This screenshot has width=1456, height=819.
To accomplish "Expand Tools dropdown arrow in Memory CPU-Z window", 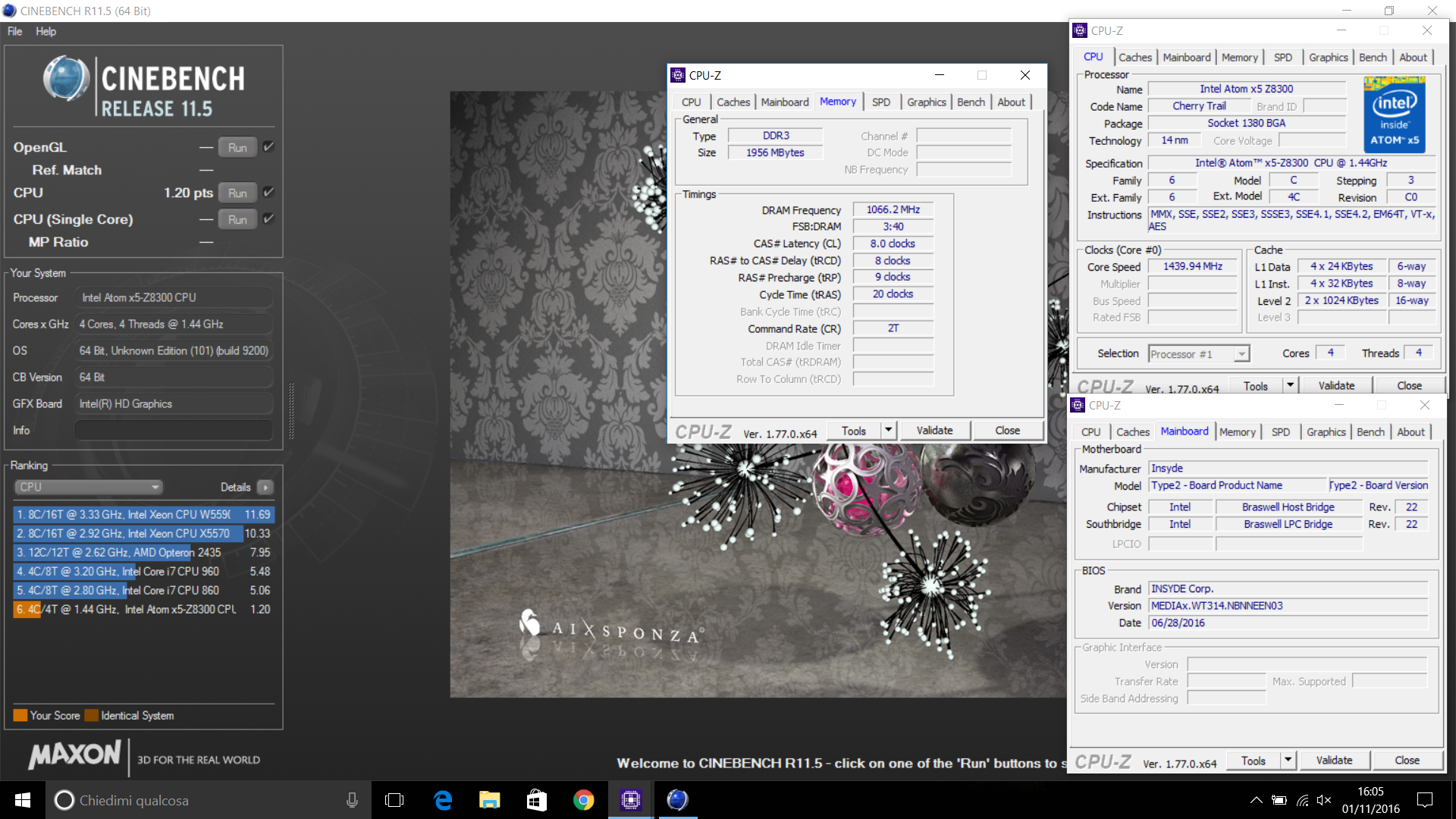I will (889, 430).
